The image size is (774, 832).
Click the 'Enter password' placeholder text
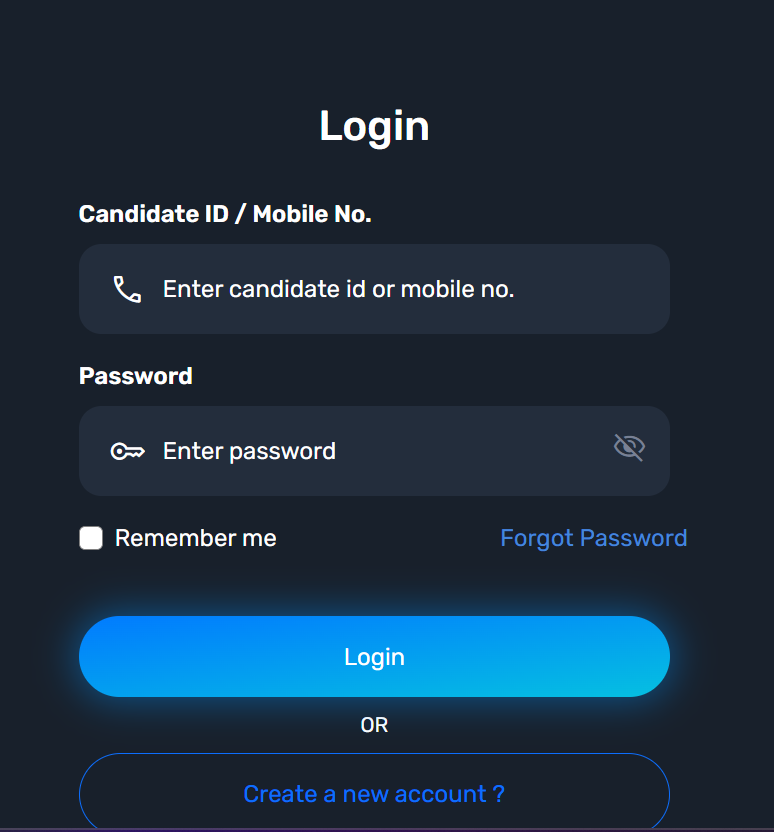(249, 452)
